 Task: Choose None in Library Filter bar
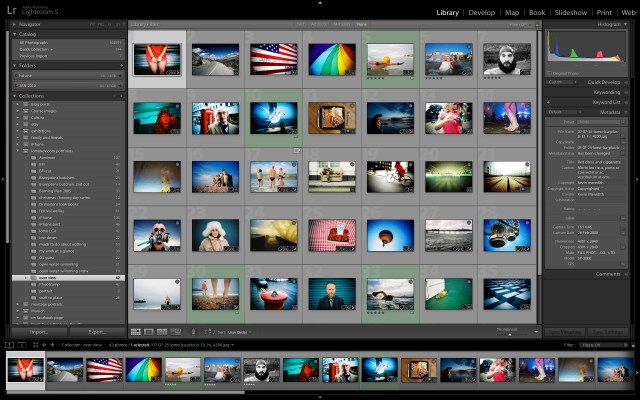361,24
